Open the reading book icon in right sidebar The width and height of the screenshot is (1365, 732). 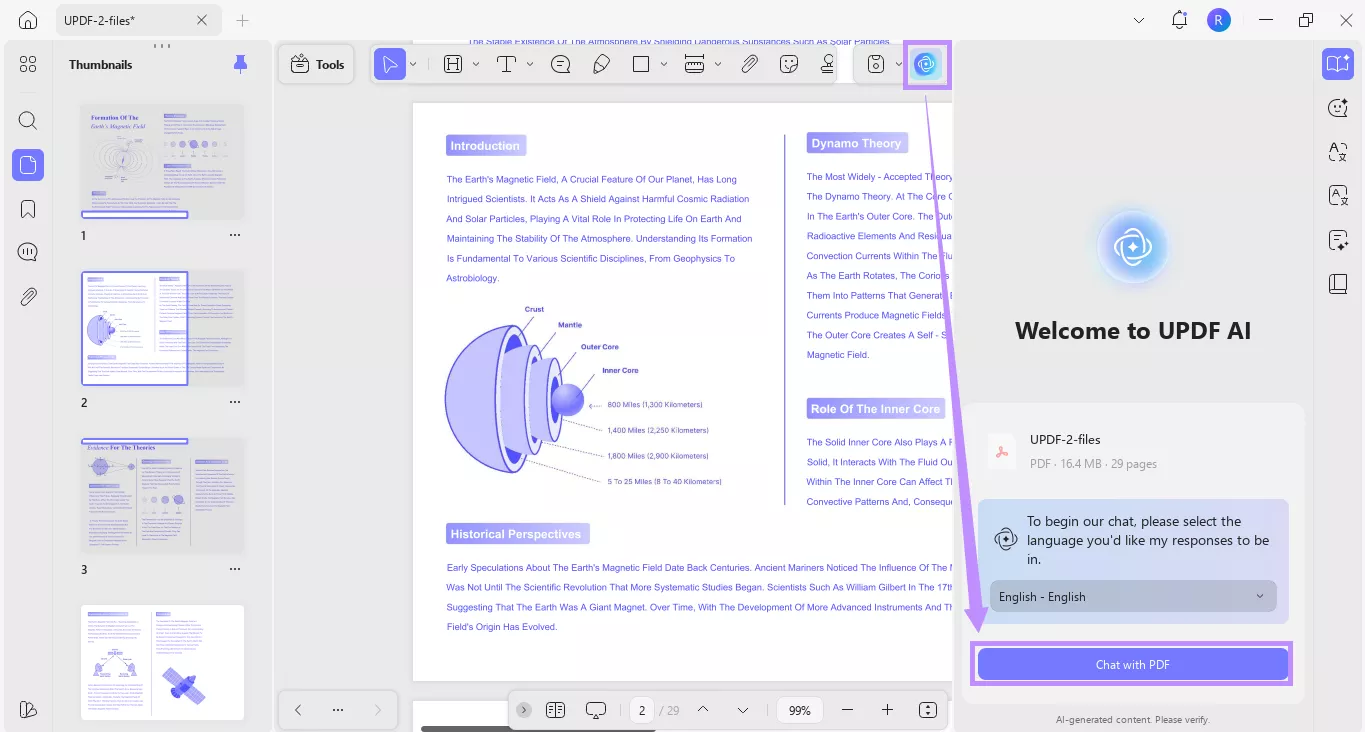tap(1338, 284)
